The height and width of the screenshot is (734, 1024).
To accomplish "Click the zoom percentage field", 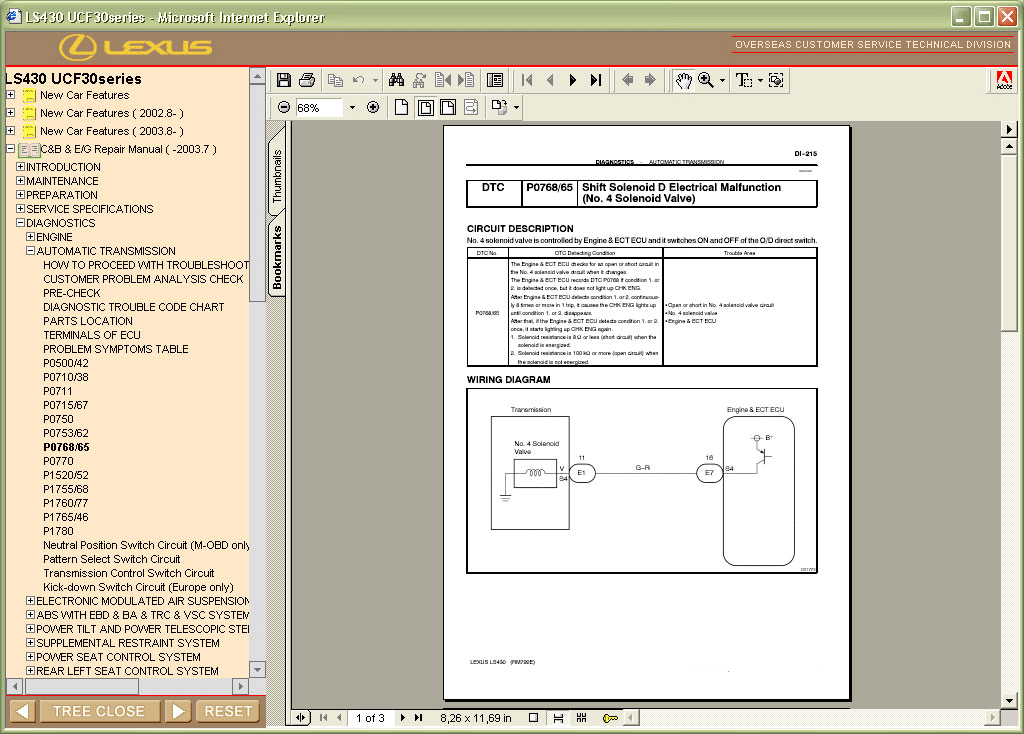I will (x=319, y=107).
